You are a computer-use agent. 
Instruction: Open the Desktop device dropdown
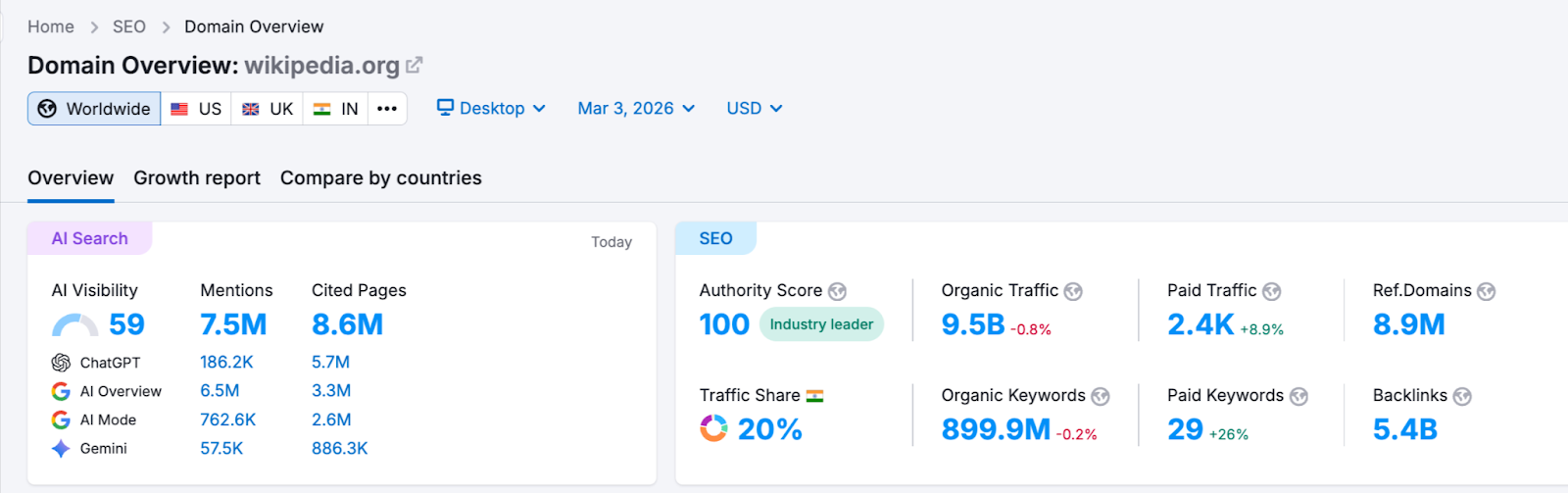pyautogui.click(x=491, y=108)
